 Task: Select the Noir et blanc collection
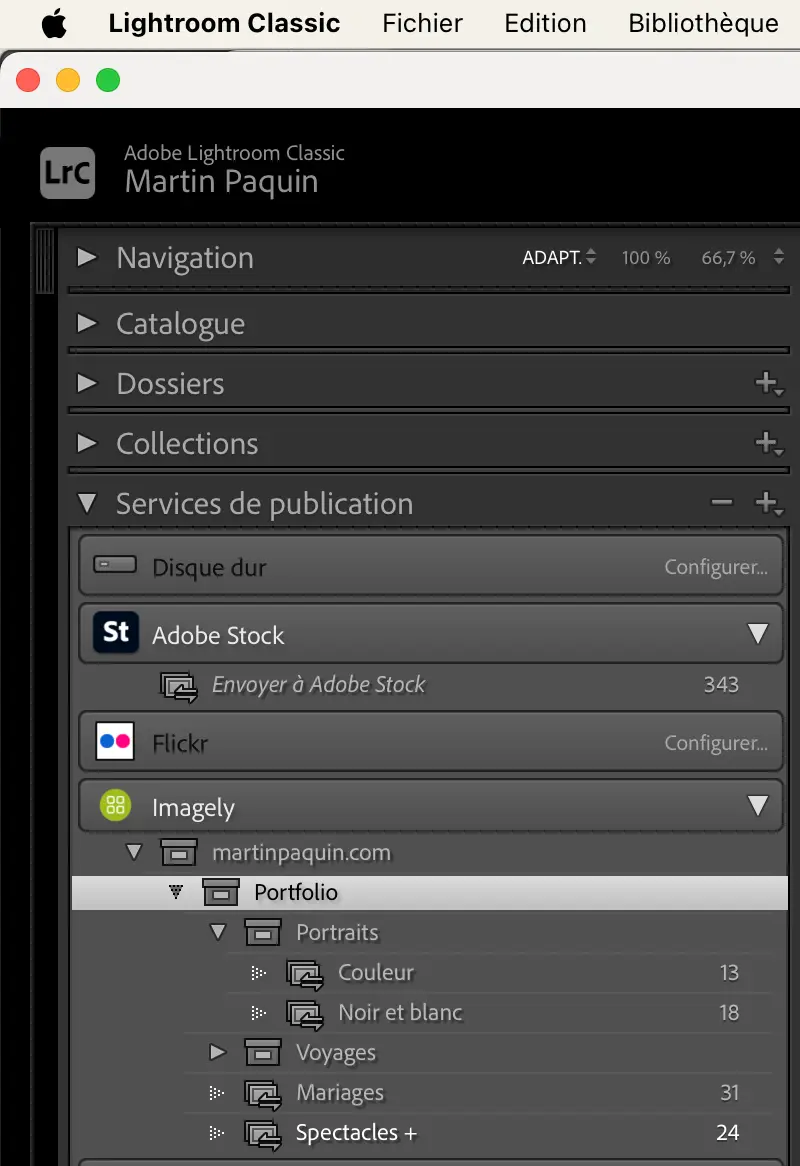tap(400, 1012)
